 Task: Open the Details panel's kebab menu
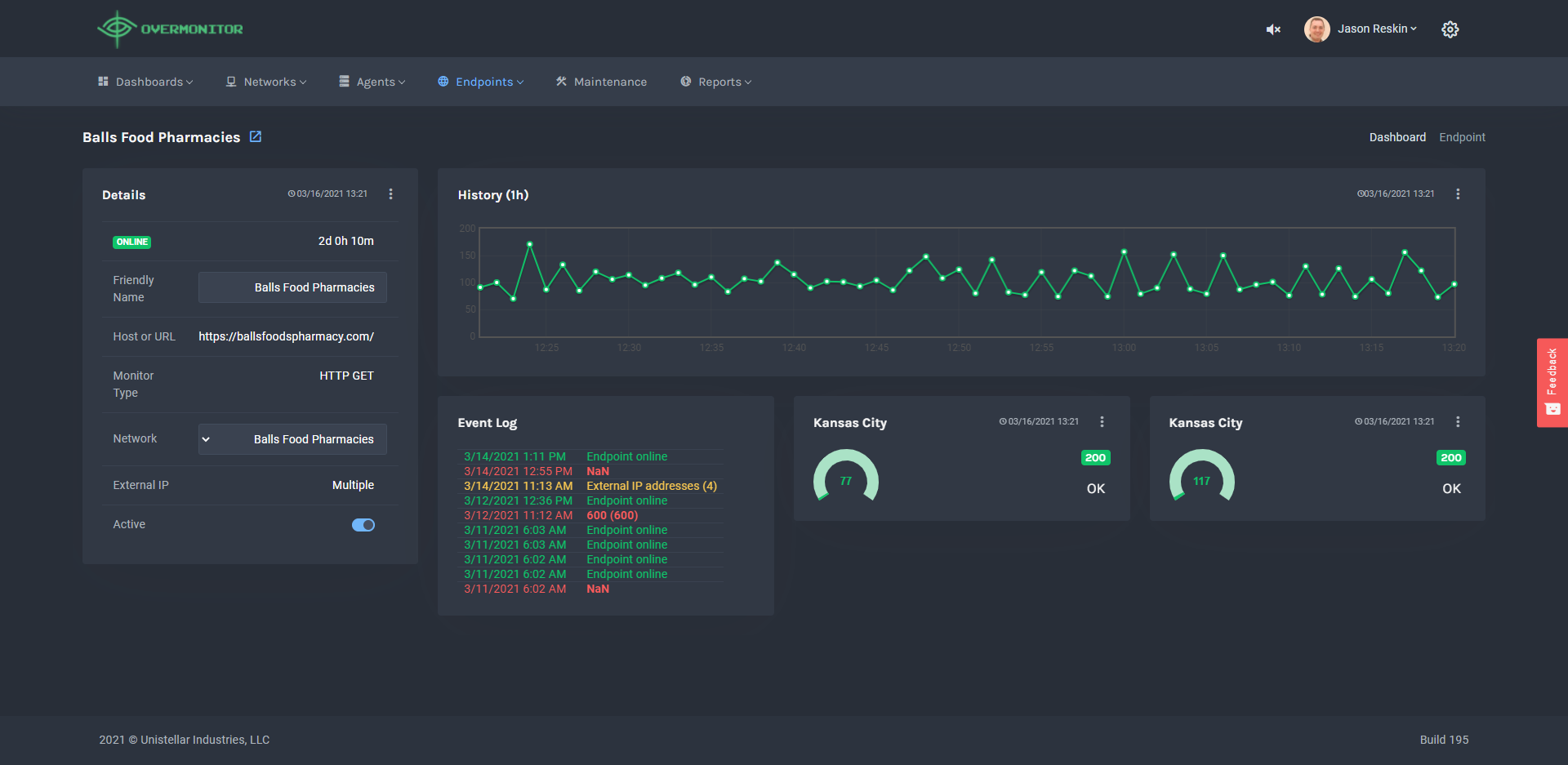click(390, 194)
